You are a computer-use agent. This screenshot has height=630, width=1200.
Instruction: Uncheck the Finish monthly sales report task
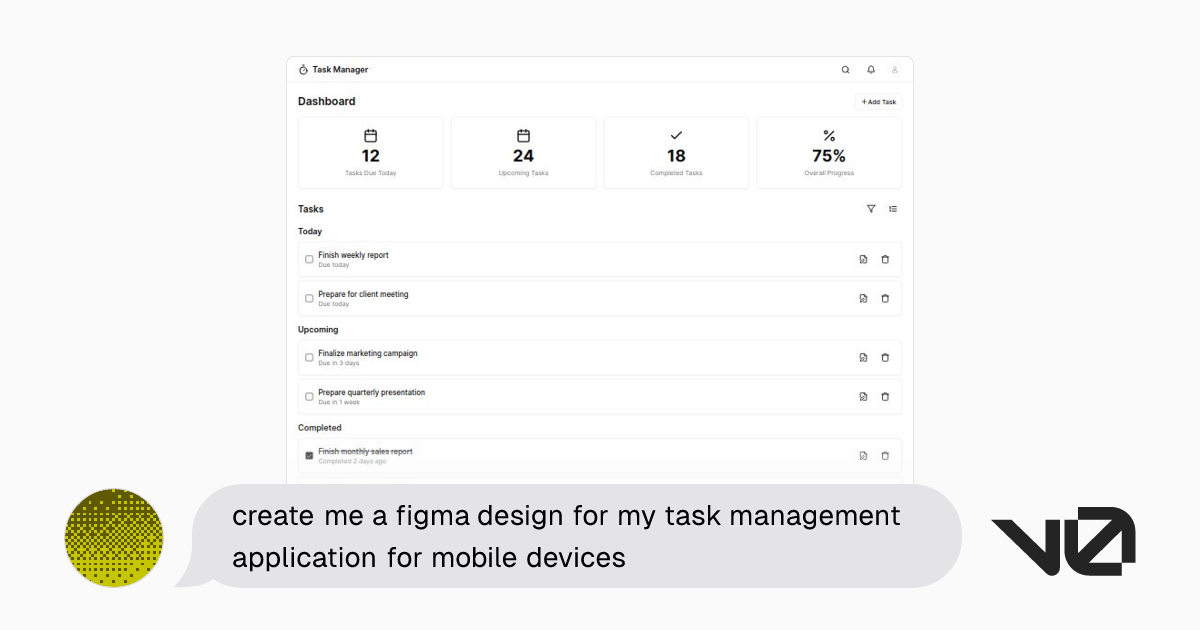pyautogui.click(x=308, y=455)
